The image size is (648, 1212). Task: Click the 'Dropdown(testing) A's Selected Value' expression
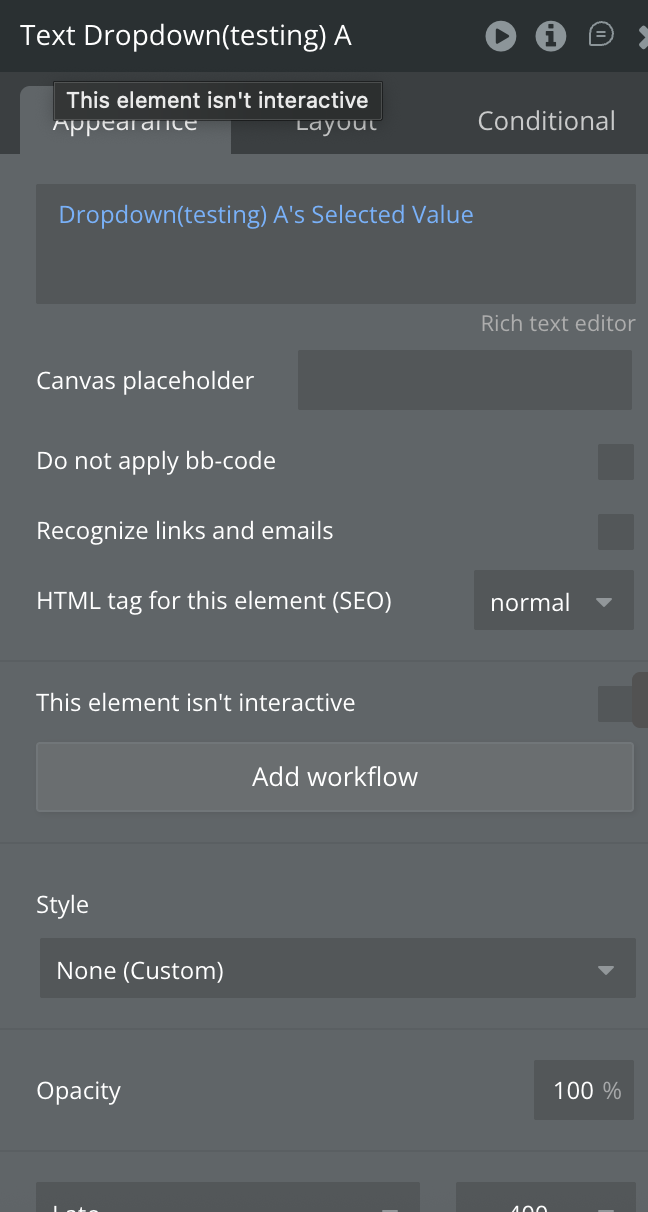266,215
